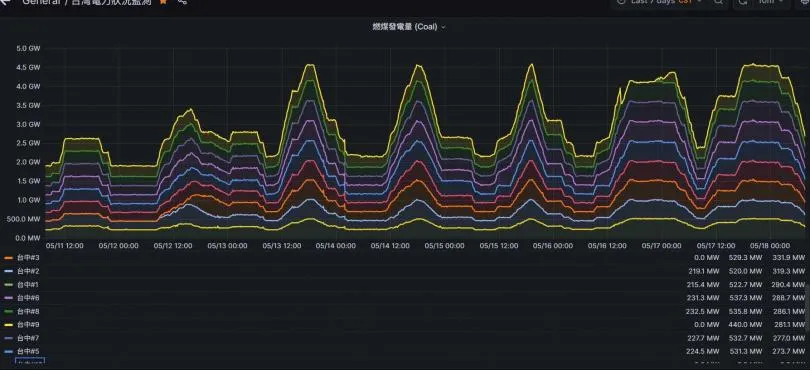This screenshot has width=810, height=370.
Task: Open purple color swatch for 台中#6
Action: [x=8, y=298]
